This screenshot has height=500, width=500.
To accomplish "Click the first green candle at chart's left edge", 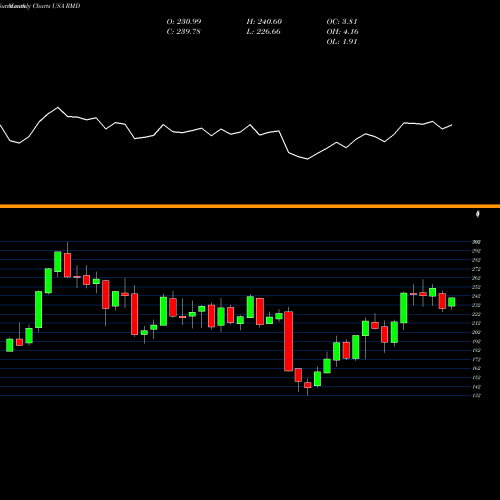I will [x=10, y=345].
